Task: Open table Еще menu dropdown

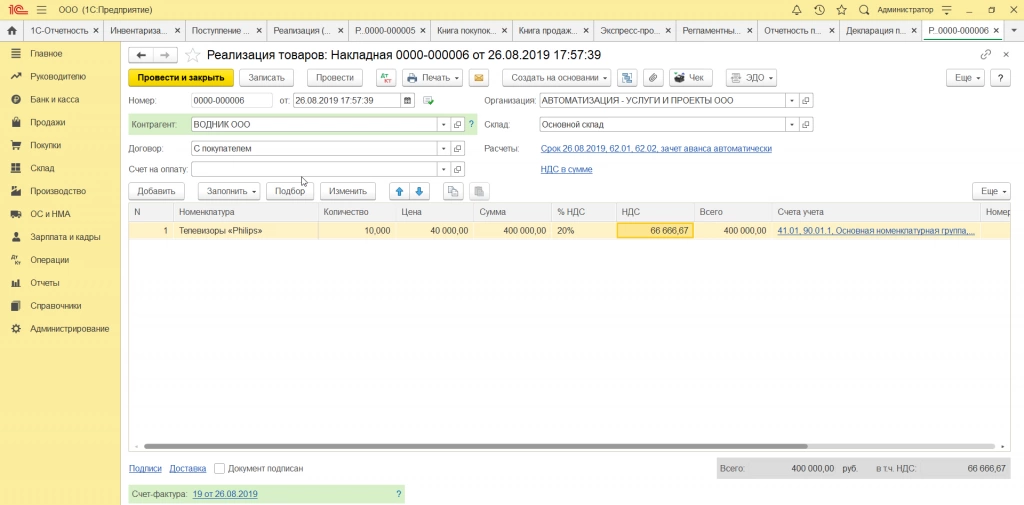Action: (991, 191)
